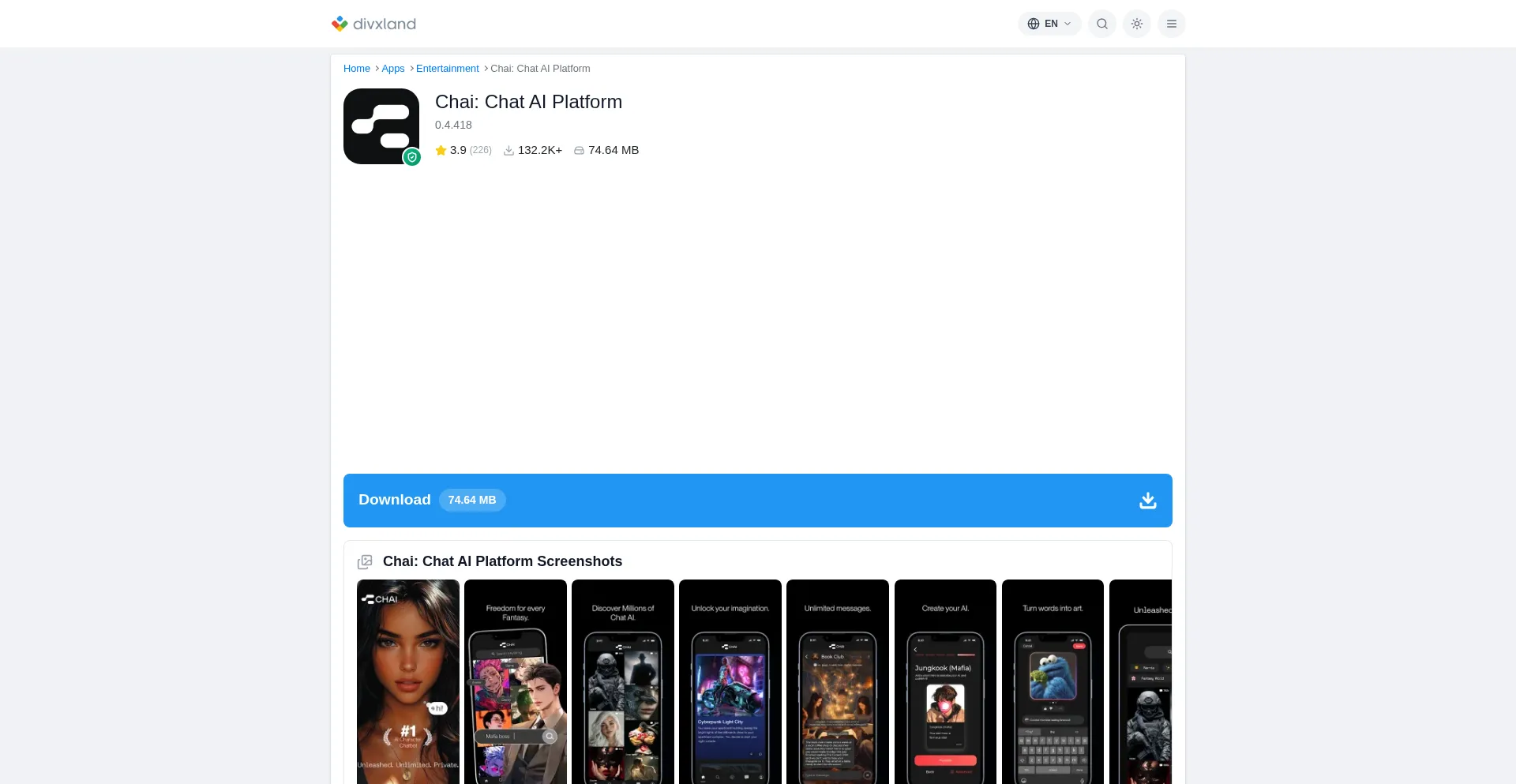Click the download arrow icon on button

[1148, 501]
